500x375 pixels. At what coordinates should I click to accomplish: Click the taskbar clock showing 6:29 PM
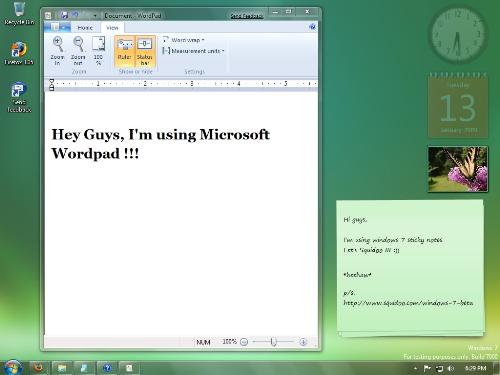point(476,368)
